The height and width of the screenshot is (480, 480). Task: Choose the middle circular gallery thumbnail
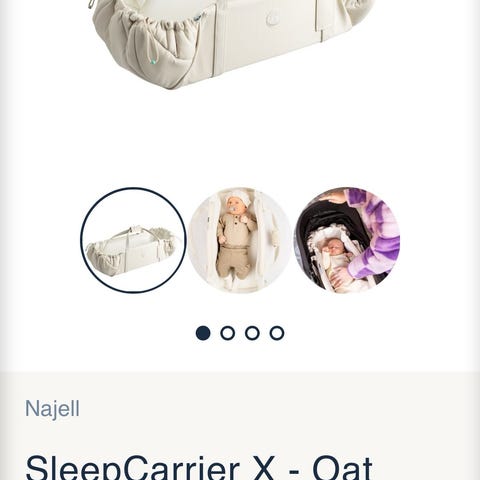click(x=239, y=240)
